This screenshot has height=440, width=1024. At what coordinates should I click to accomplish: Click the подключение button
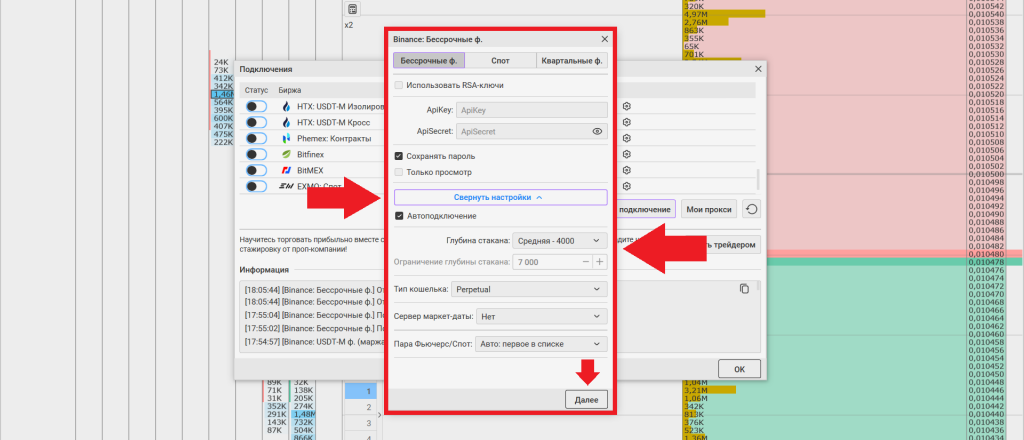[645, 209]
